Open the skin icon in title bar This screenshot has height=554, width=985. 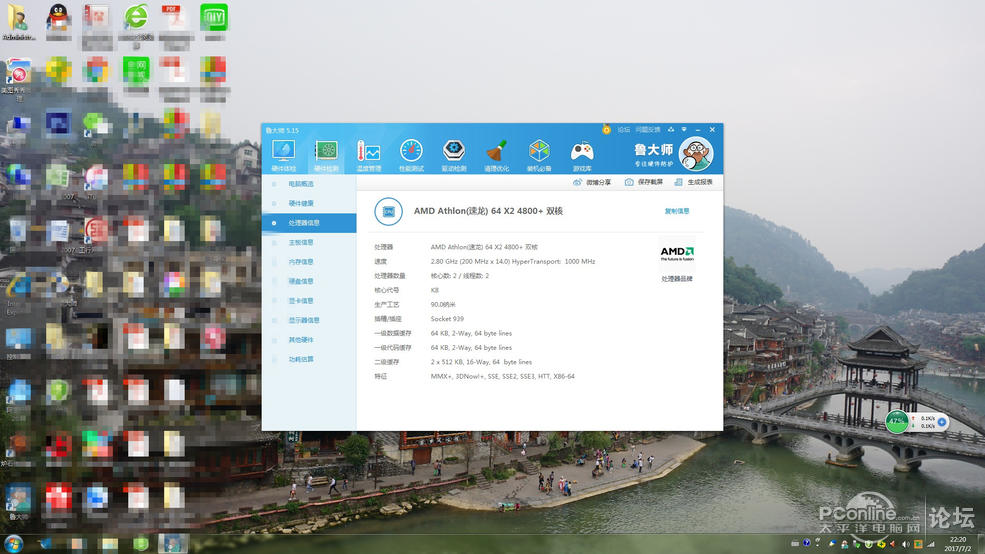(671, 129)
